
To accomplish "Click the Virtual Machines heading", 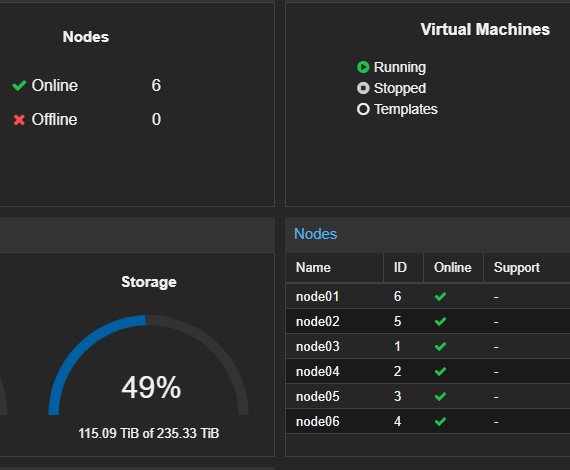I will pos(485,29).
